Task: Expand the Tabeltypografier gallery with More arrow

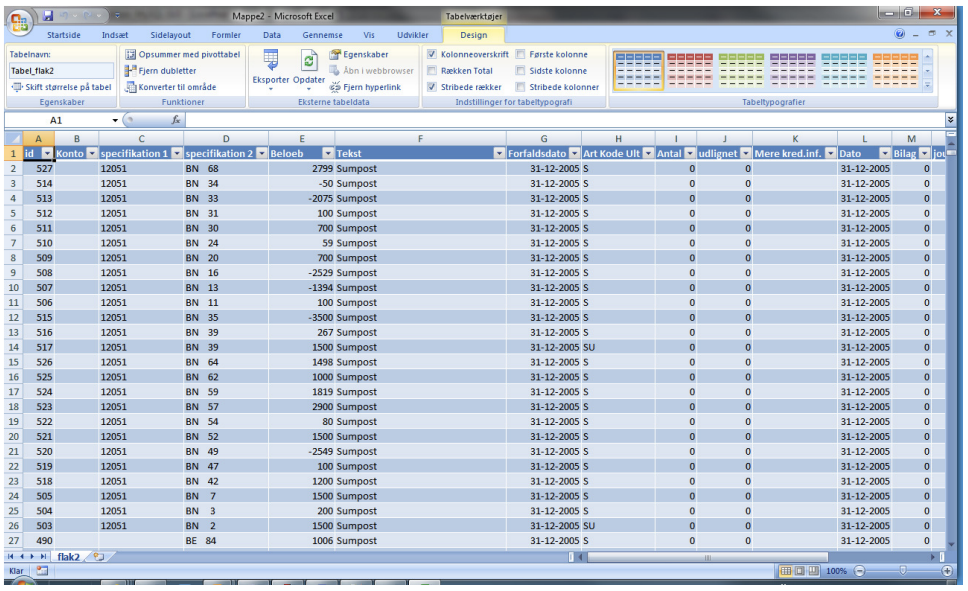Action: 927,86
